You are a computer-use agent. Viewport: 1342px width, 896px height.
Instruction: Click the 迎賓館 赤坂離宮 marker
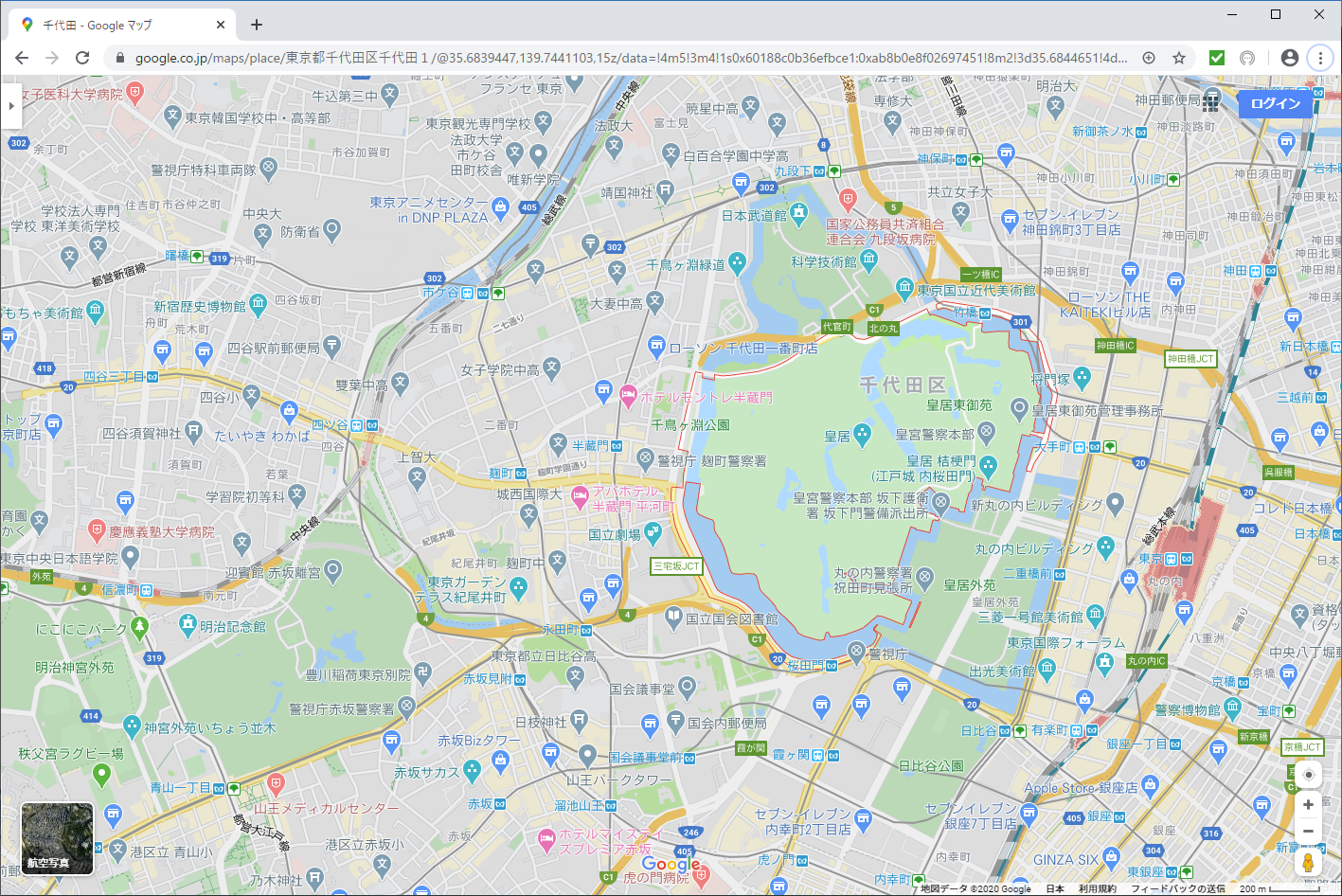[x=332, y=571]
